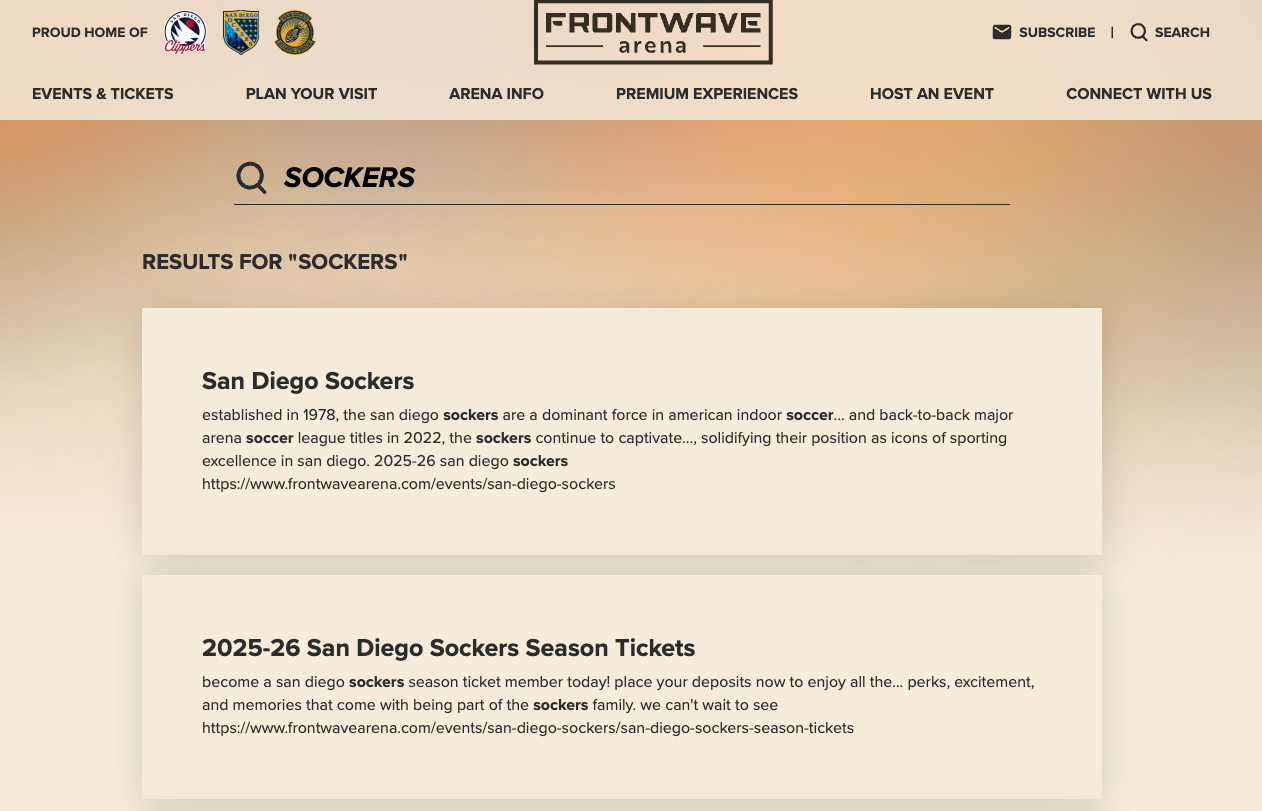Open the 2025-26 Sockers Season Tickets result
This screenshot has width=1262, height=811.
coord(448,648)
